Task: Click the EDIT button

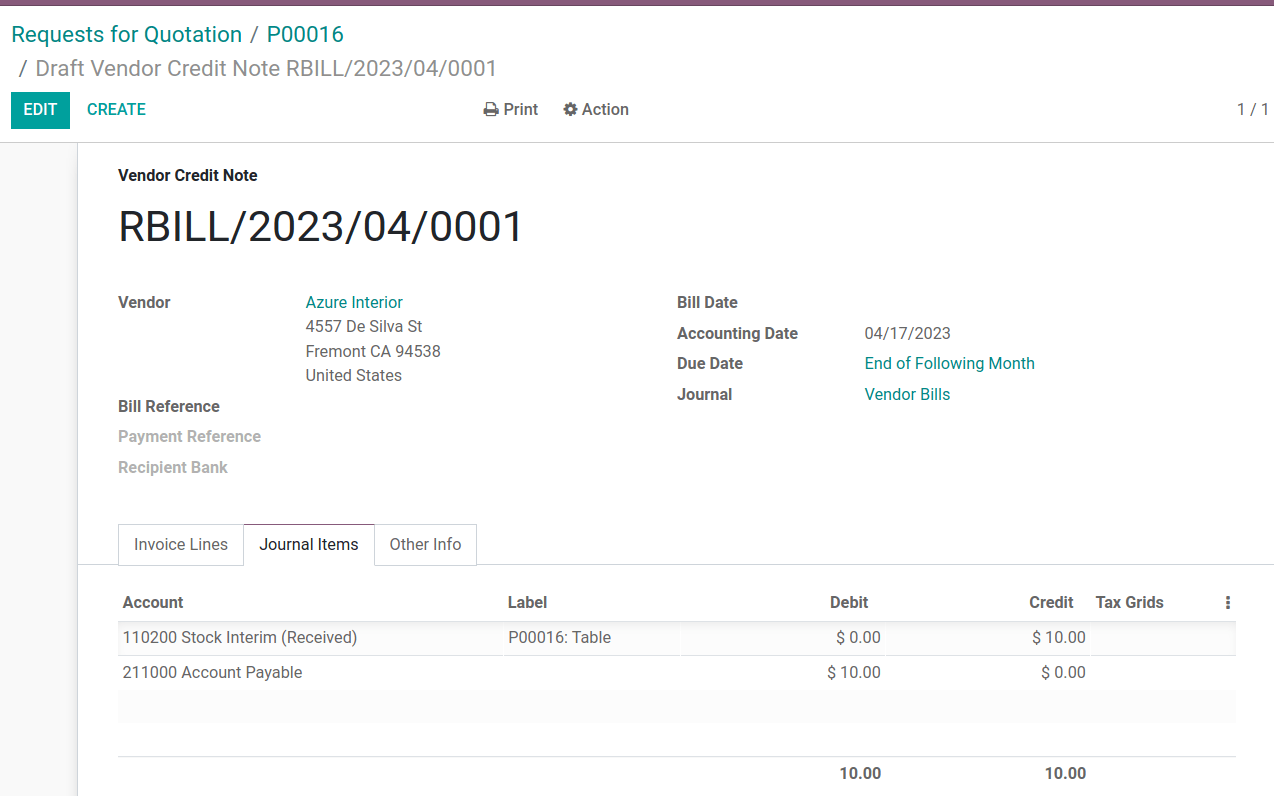Action: (x=40, y=110)
